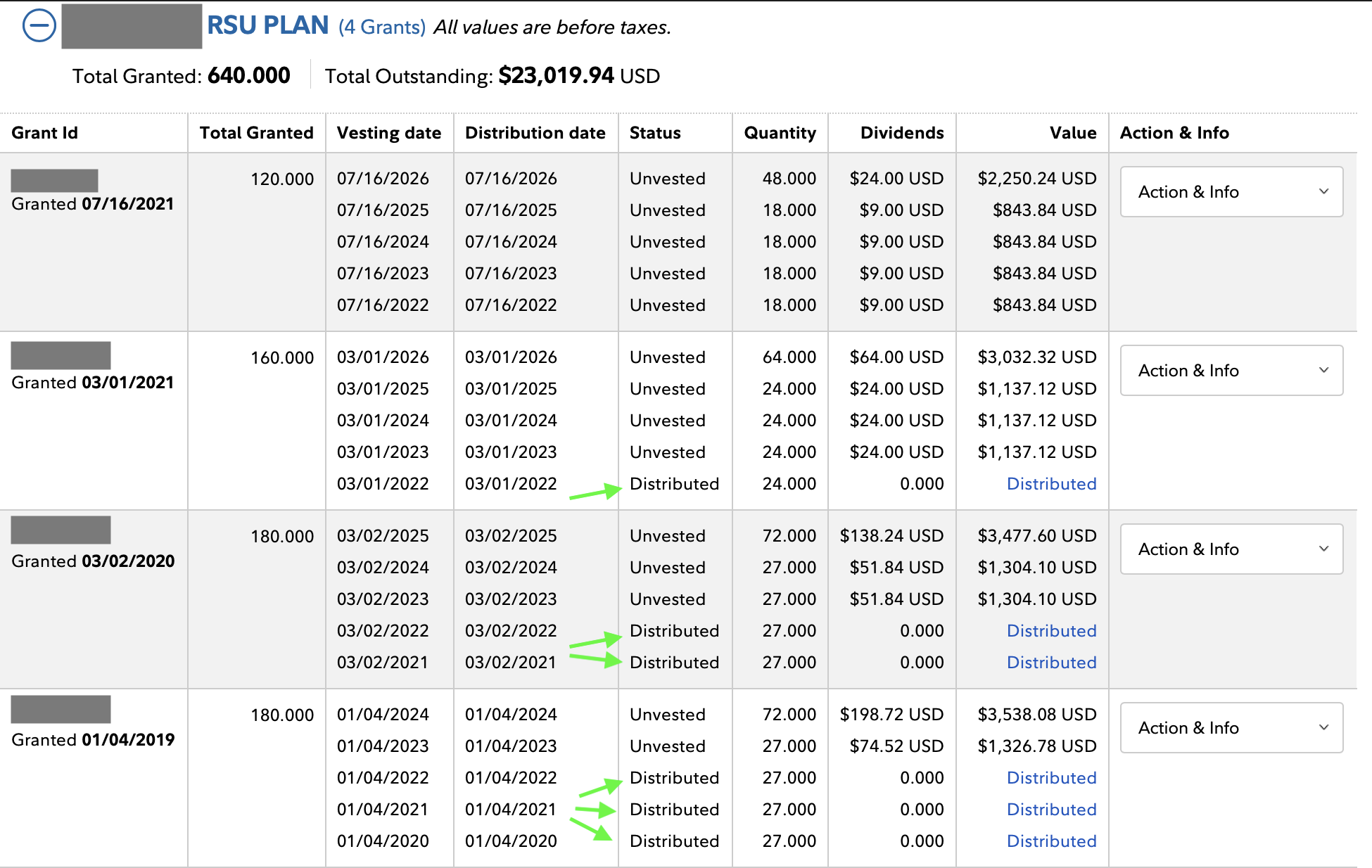Click the Value column header
Image resolution: width=1372 pixels, height=868 pixels.
(1072, 133)
